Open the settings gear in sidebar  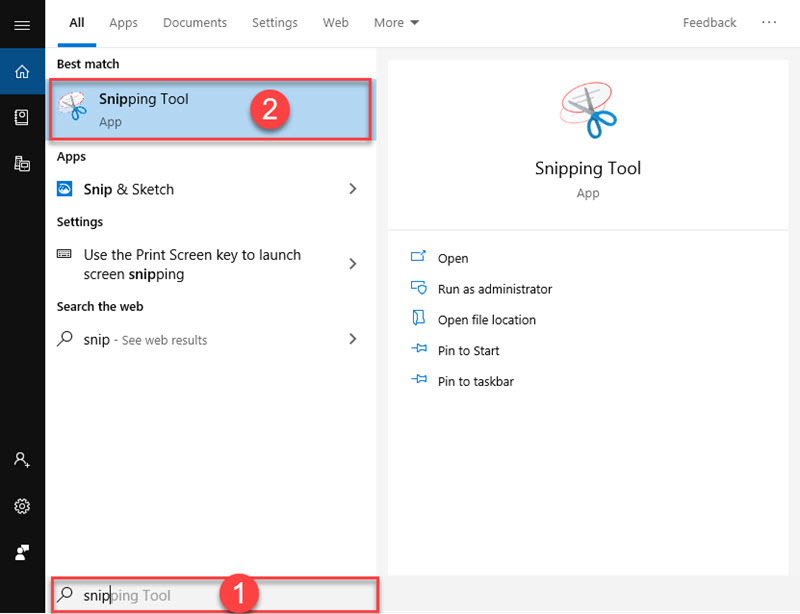tap(22, 506)
